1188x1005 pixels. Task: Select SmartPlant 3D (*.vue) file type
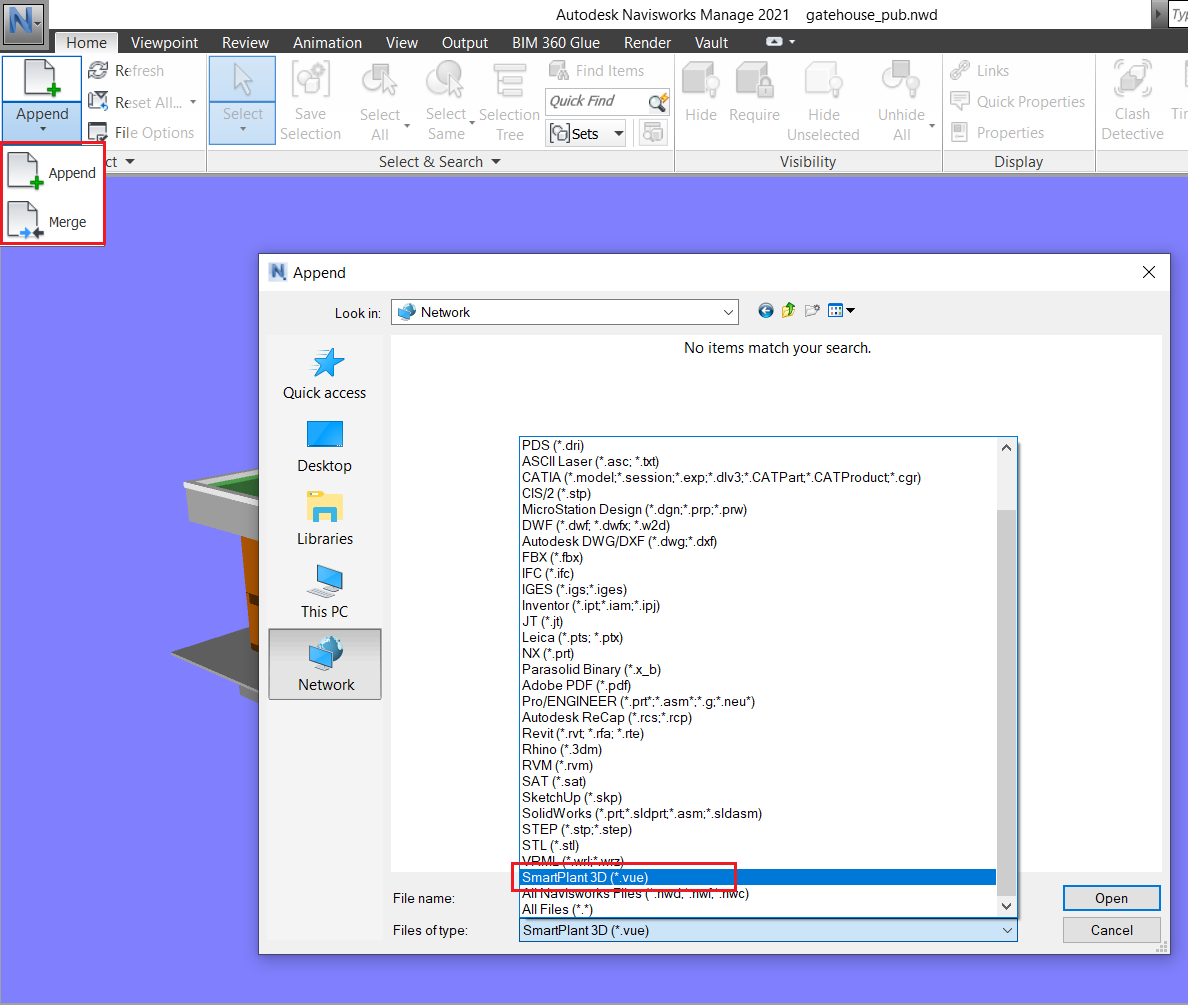pyautogui.click(x=758, y=877)
